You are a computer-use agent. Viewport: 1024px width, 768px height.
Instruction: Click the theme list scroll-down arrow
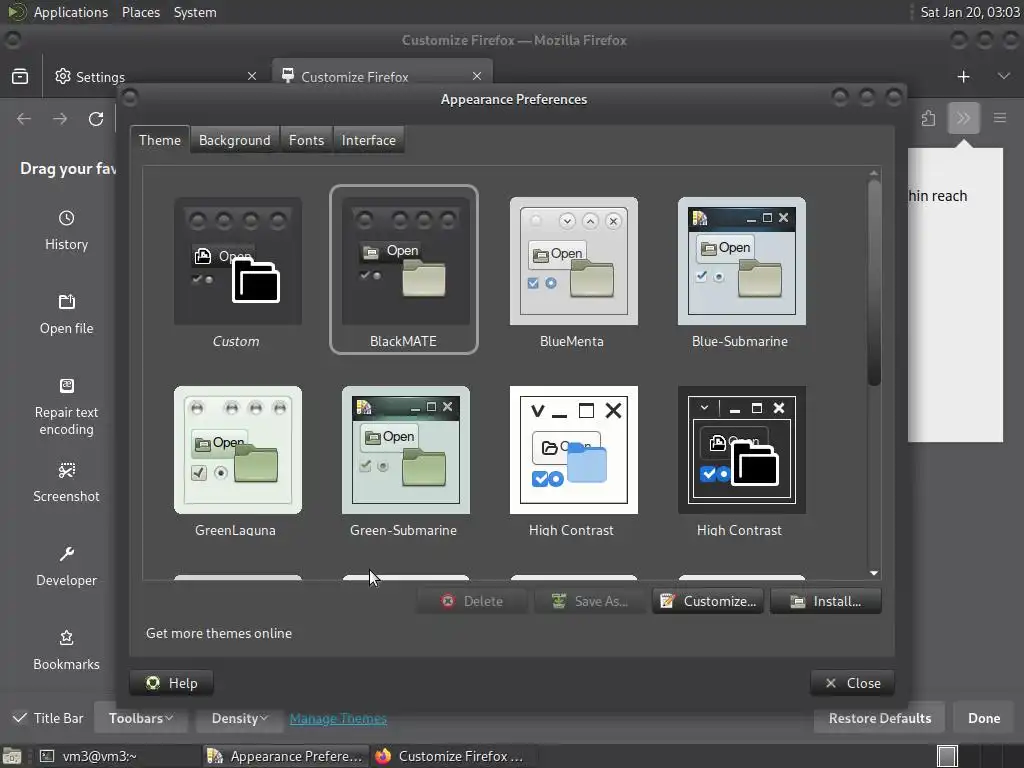pos(874,573)
